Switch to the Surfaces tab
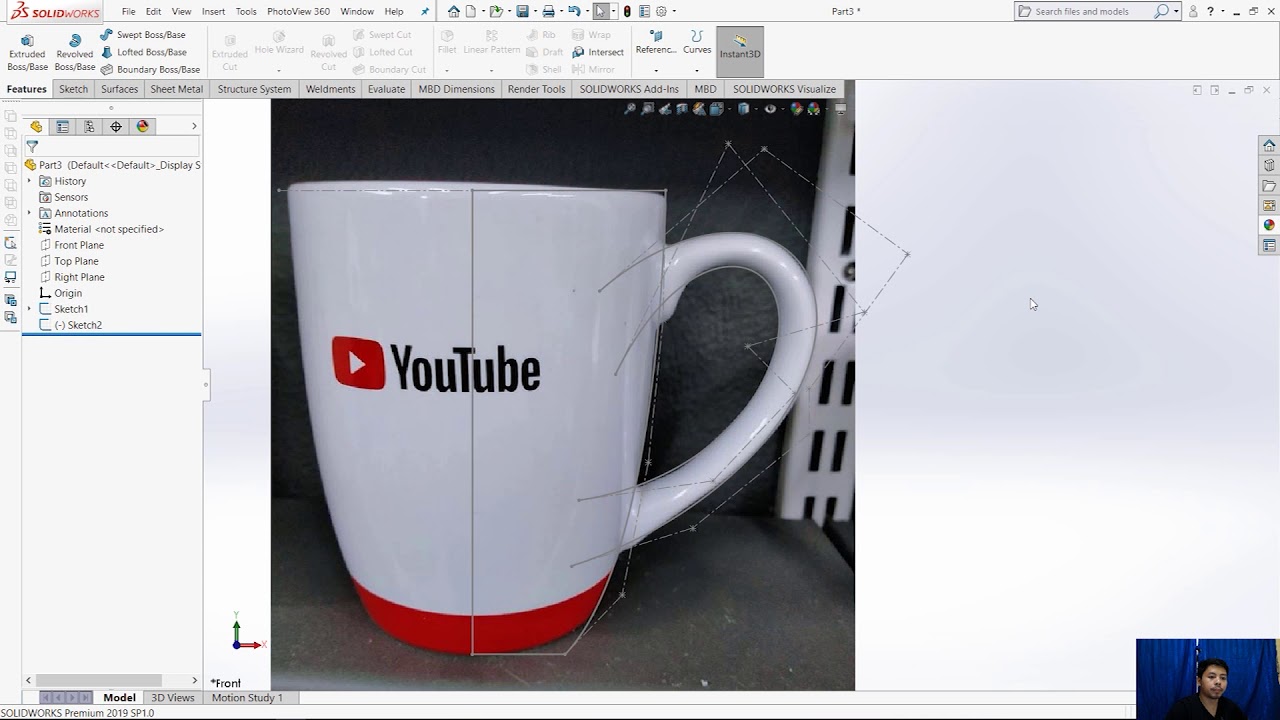This screenshot has width=1280, height=720. pos(119,89)
